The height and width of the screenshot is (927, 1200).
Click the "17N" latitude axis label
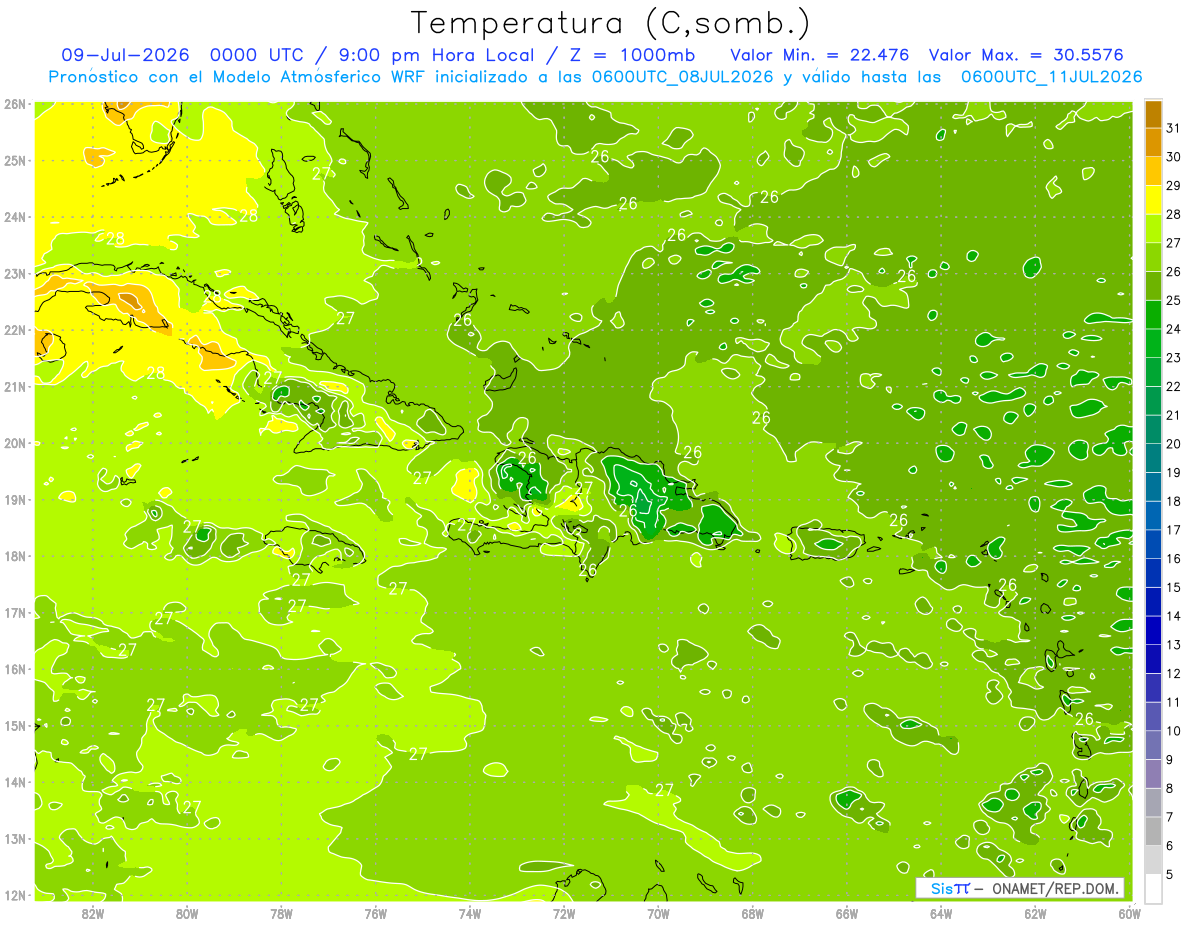click(x=14, y=612)
